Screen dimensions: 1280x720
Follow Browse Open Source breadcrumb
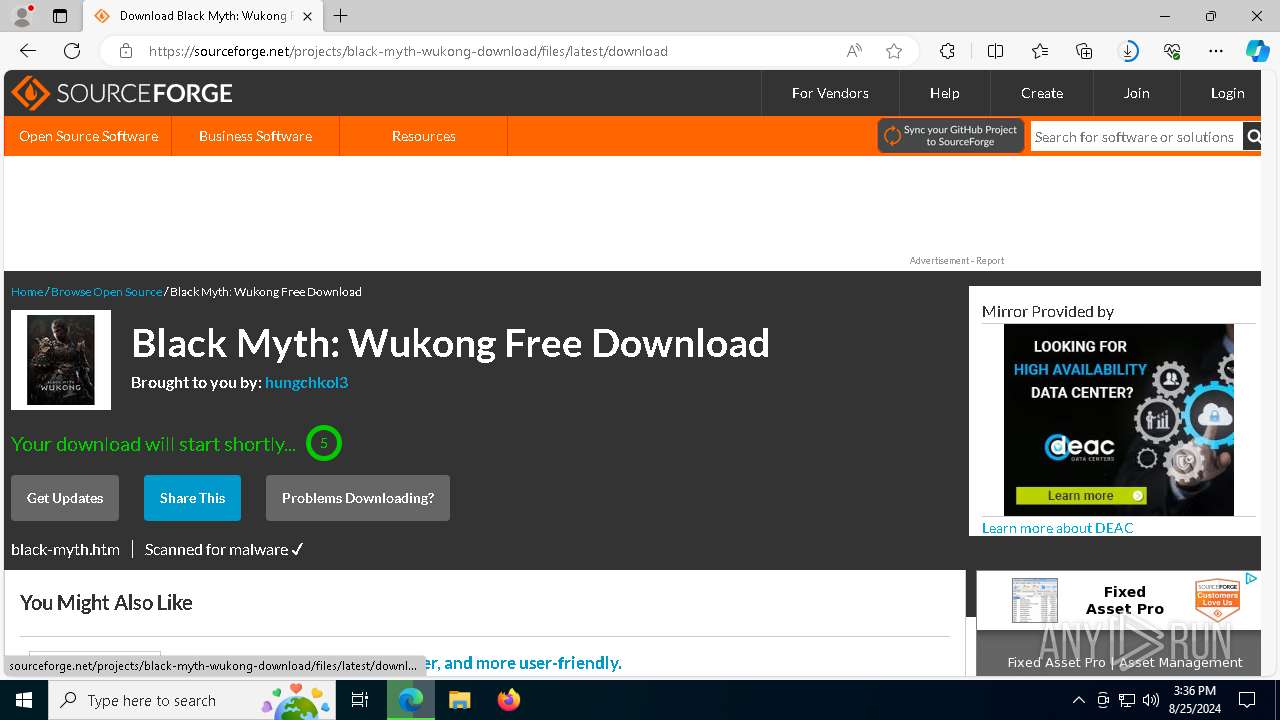tap(106, 292)
